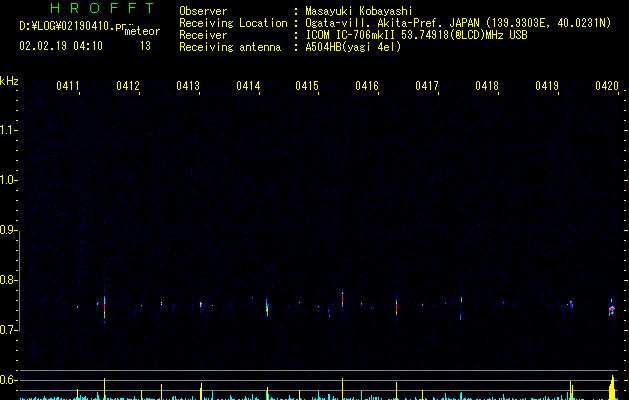
Task: Click the Receiving antenna label
Action: [x=230, y=47]
